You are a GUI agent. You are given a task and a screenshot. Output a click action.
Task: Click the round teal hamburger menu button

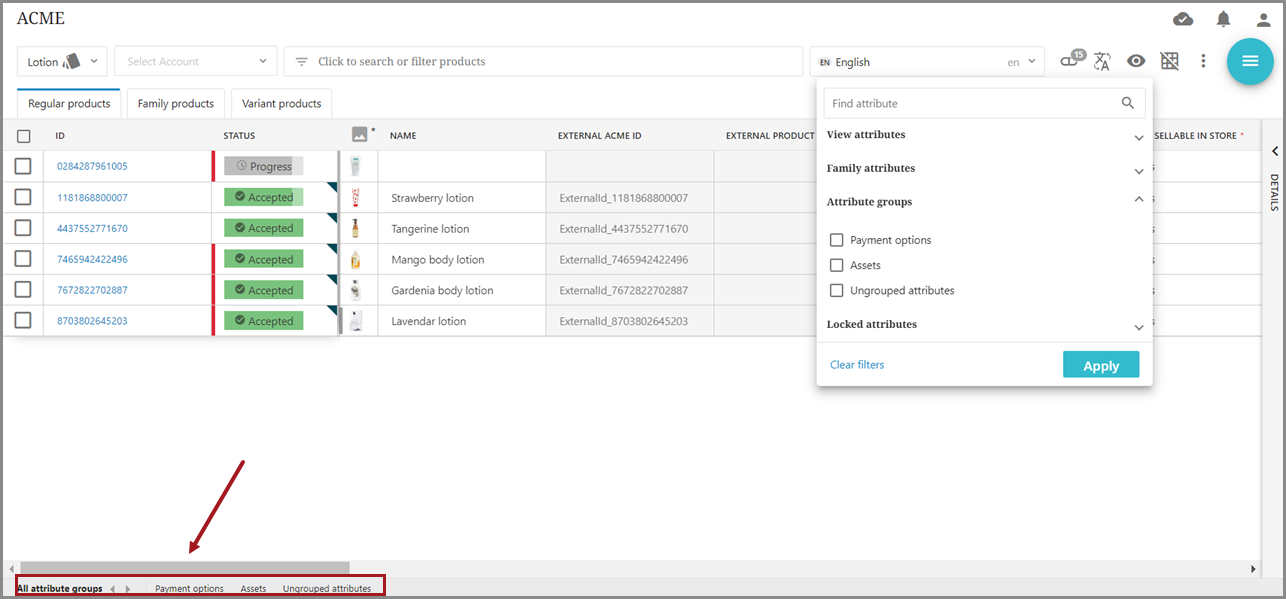pos(1250,61)
